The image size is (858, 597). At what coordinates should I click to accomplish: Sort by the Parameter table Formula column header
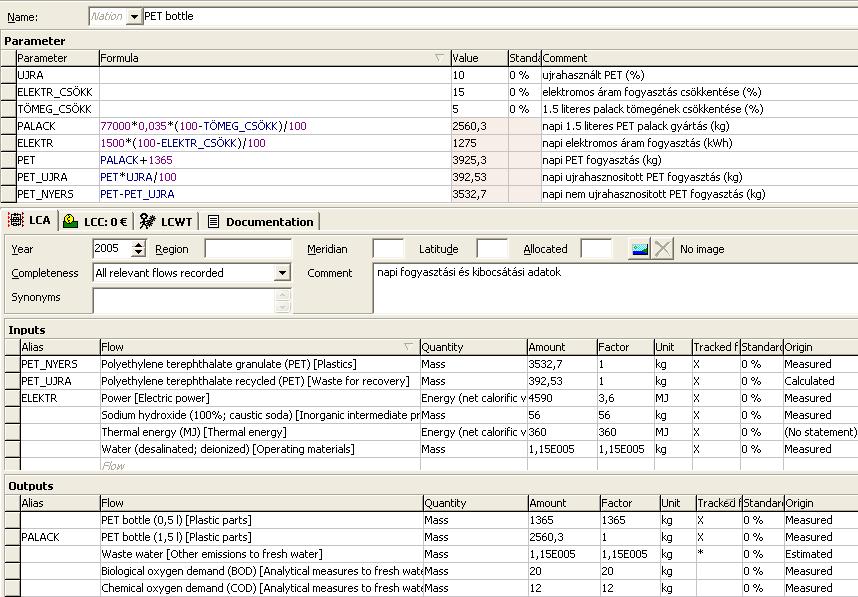click(x=275, y=58)
